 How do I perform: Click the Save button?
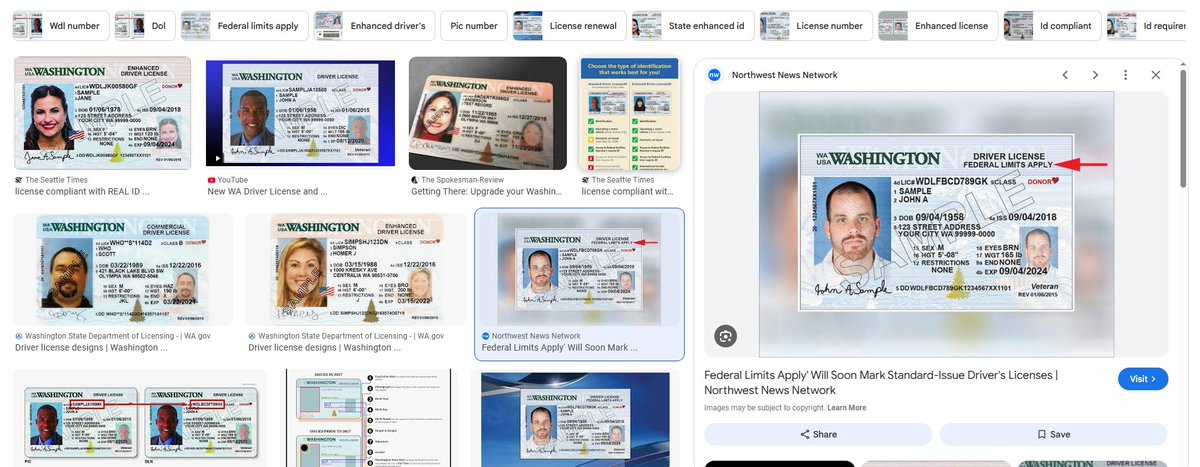(1054, 434)
